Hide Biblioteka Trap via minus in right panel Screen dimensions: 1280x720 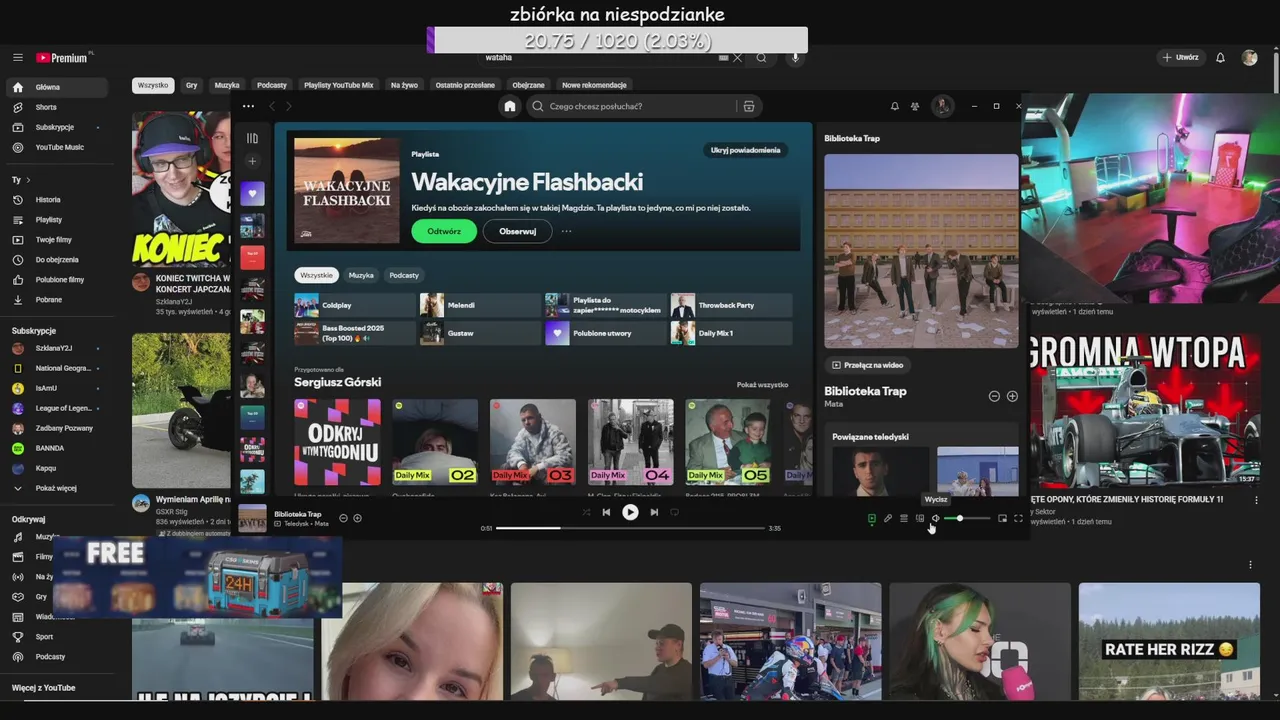pos(994,396)
